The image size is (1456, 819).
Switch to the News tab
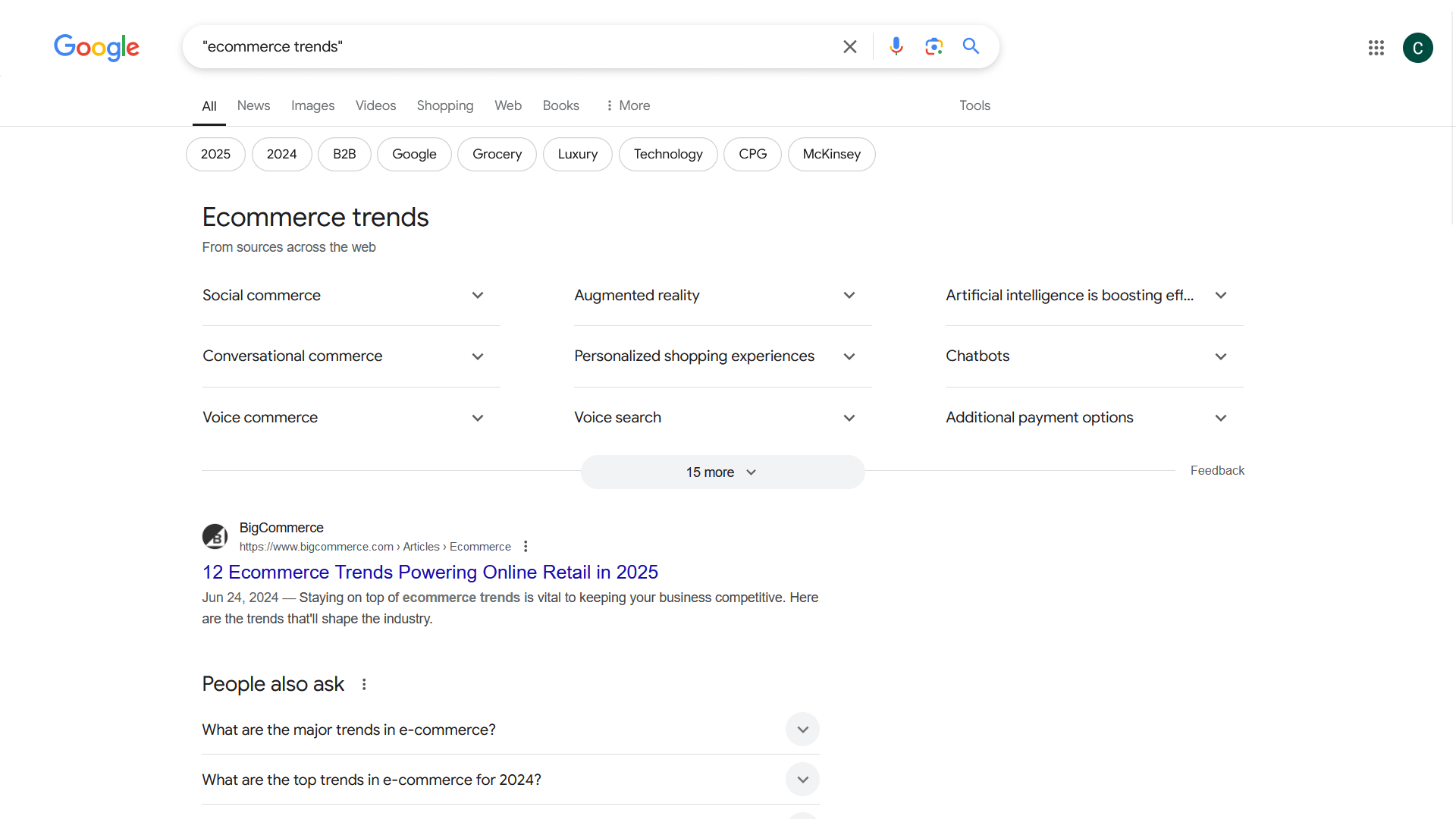(x=253, y=105)
